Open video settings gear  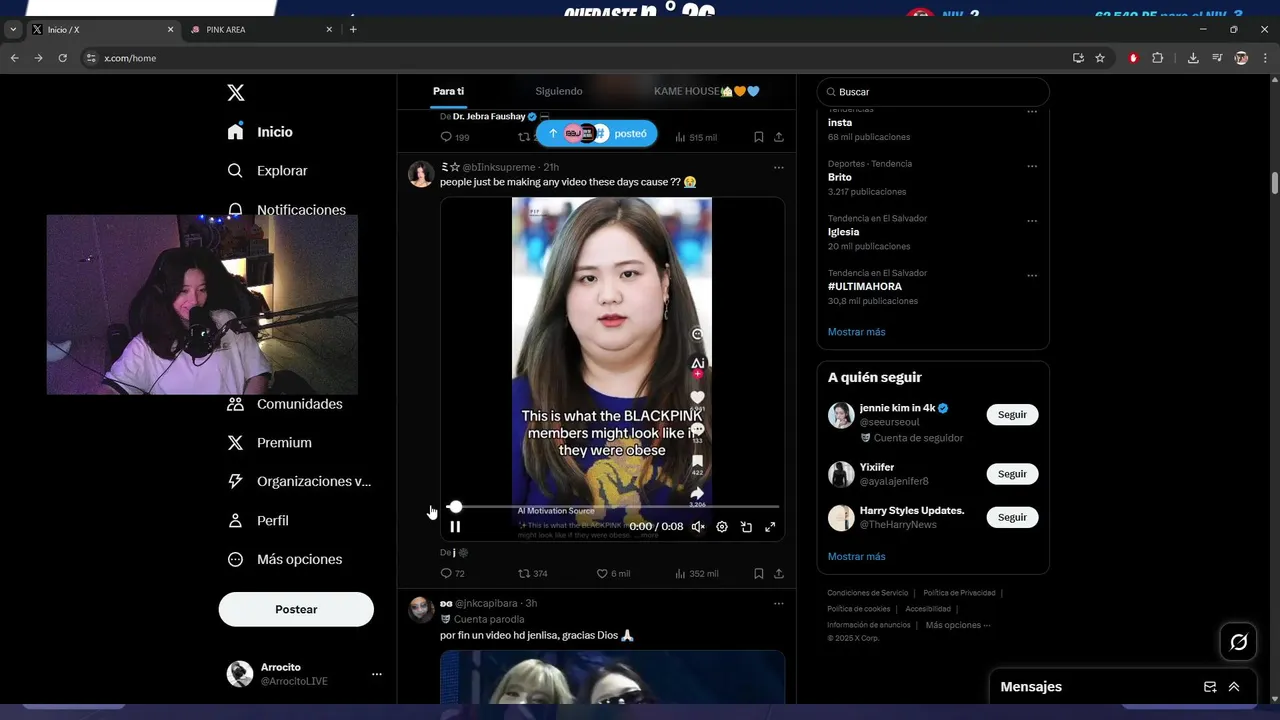coord(722,527)
